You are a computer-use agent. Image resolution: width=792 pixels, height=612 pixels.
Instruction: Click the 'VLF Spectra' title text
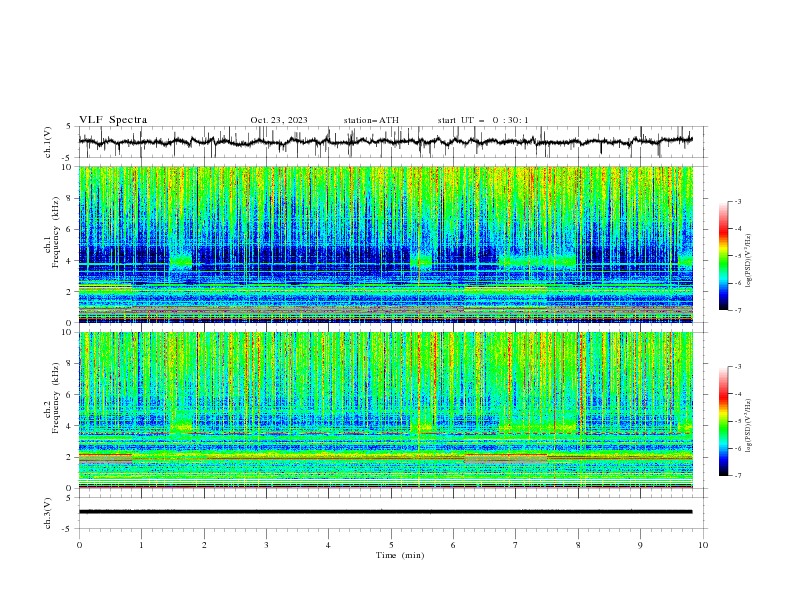(113, 120)
